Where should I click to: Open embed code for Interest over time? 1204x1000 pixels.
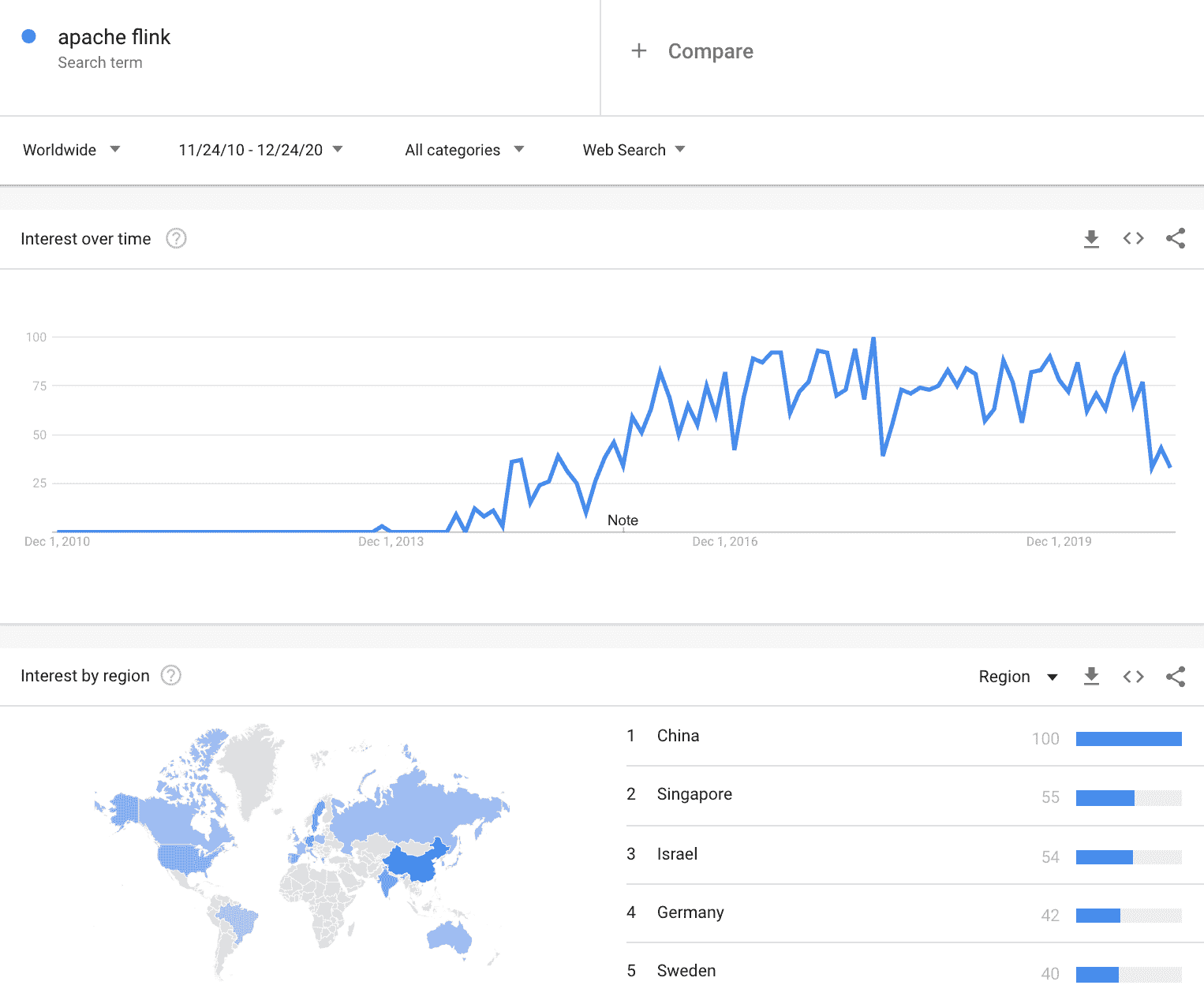1133,238
